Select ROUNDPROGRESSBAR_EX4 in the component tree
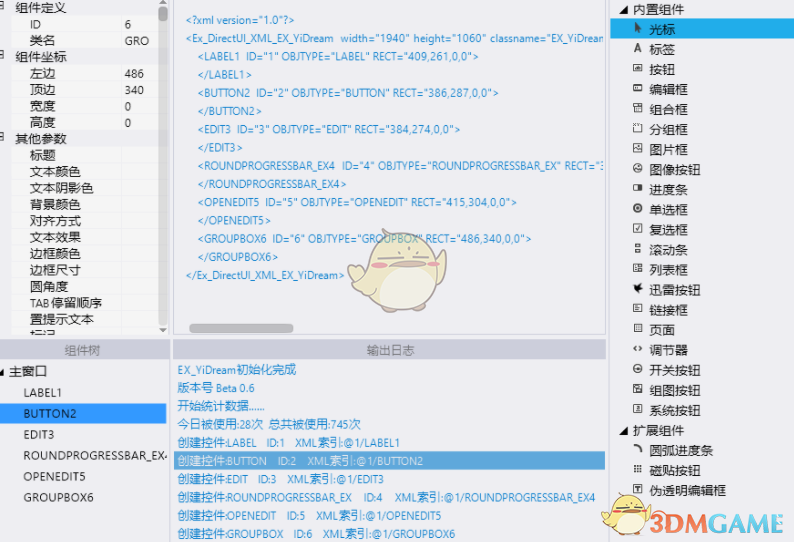Screen dimensions: 794x542 pos(95,455)
